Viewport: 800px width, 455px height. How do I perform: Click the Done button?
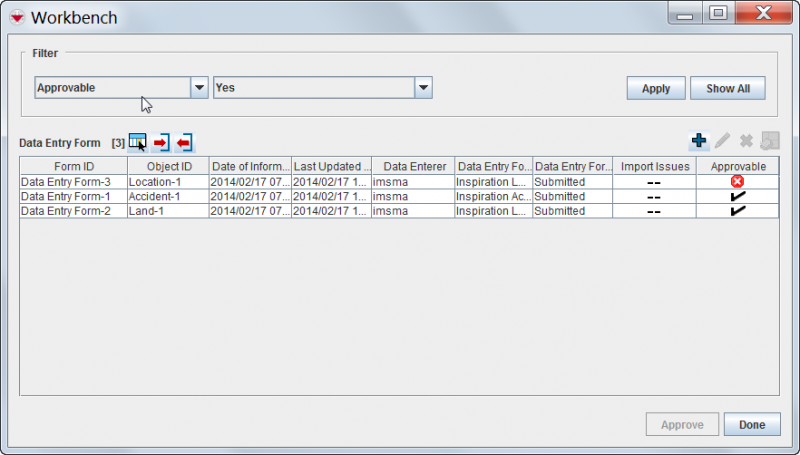751,424
